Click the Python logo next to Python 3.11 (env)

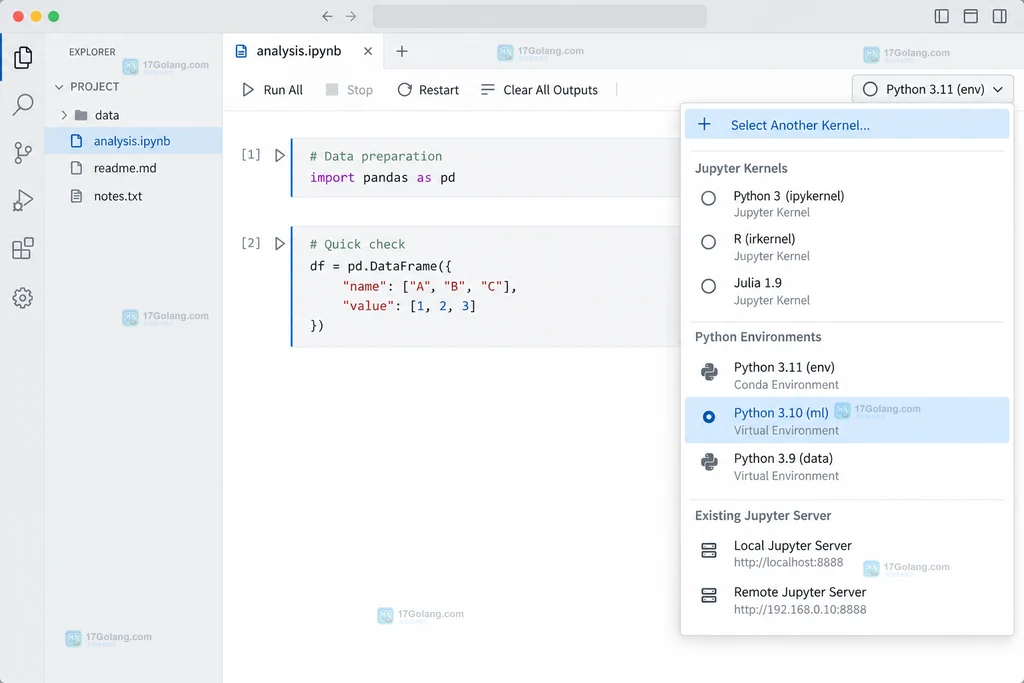709,372
